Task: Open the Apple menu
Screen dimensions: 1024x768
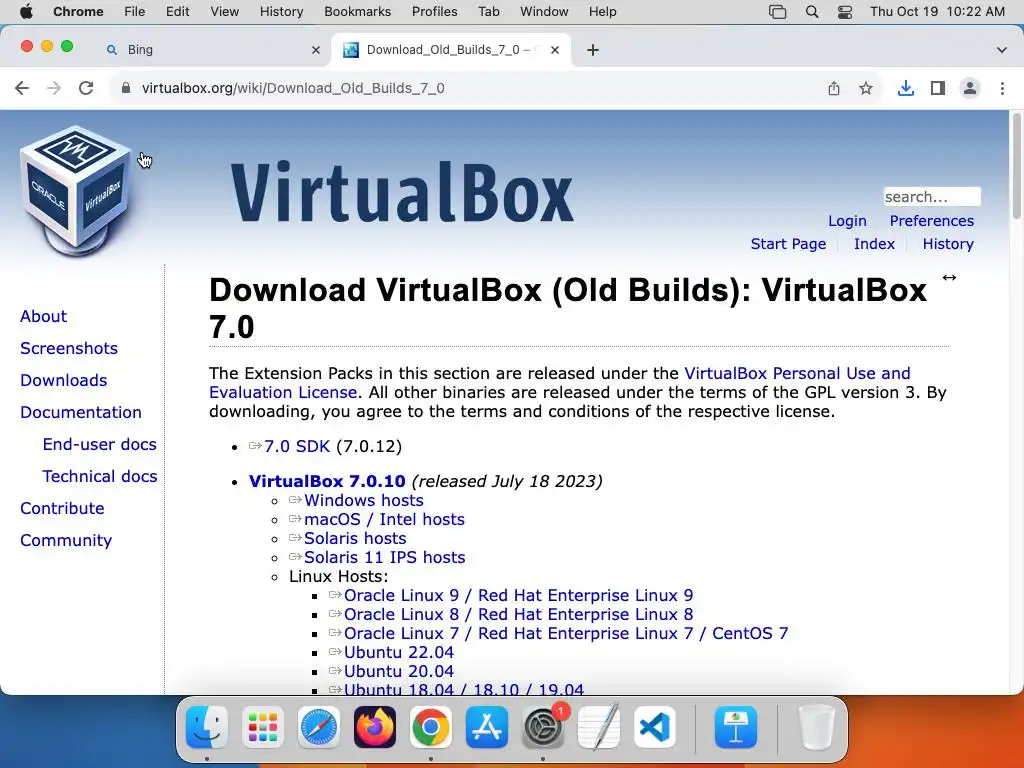Action: (26, 12)
